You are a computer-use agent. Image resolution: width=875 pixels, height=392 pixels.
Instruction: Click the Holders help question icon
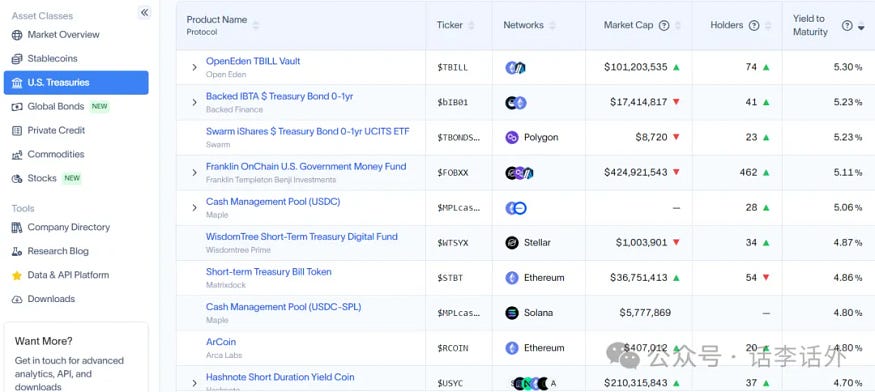pos(754,25)
